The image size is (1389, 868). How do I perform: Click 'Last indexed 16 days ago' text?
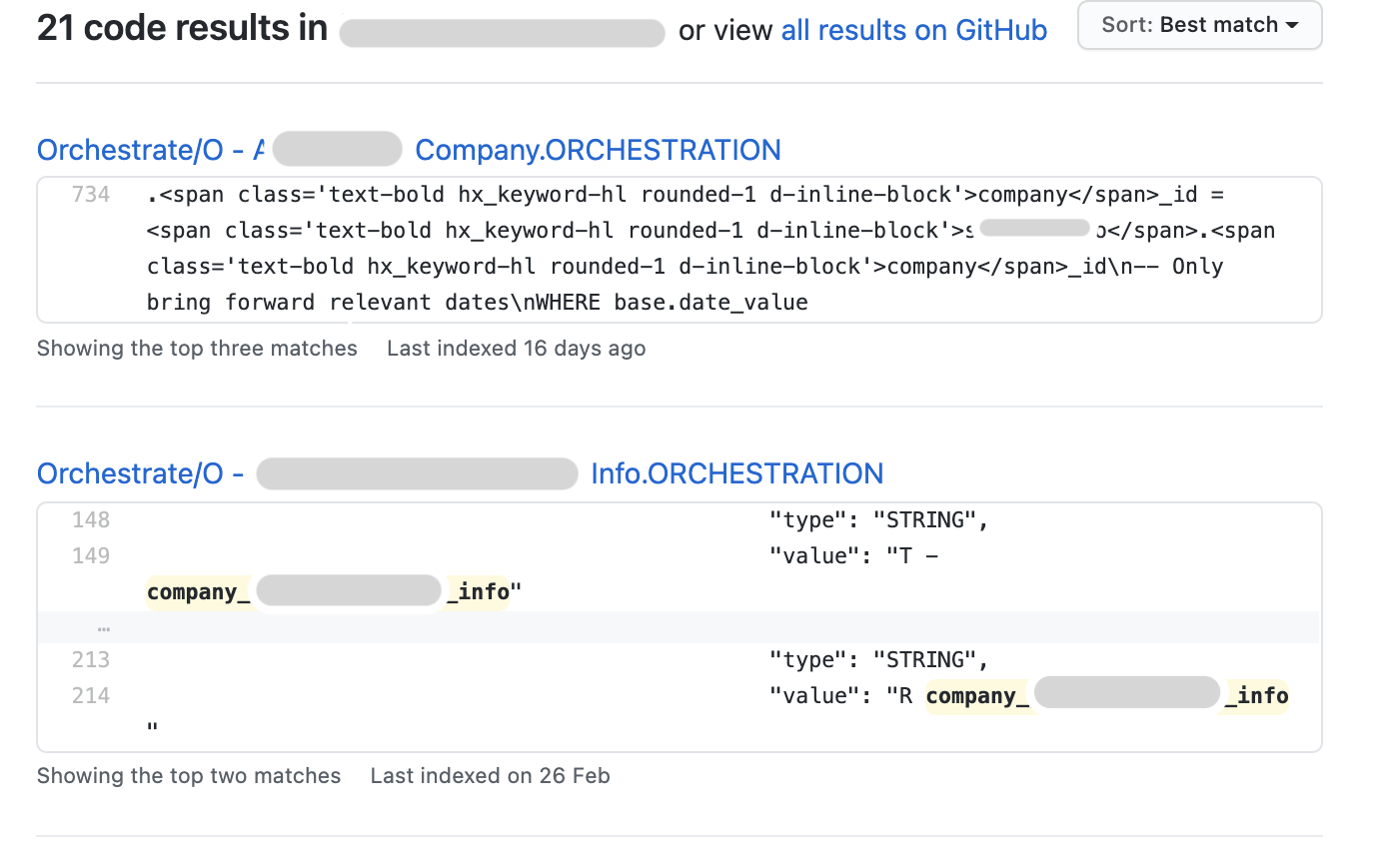[516, 349]
